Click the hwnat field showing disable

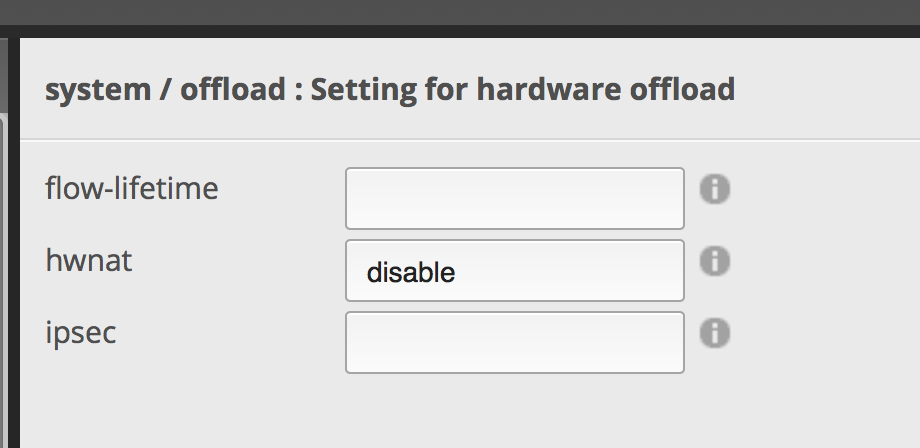514,270
